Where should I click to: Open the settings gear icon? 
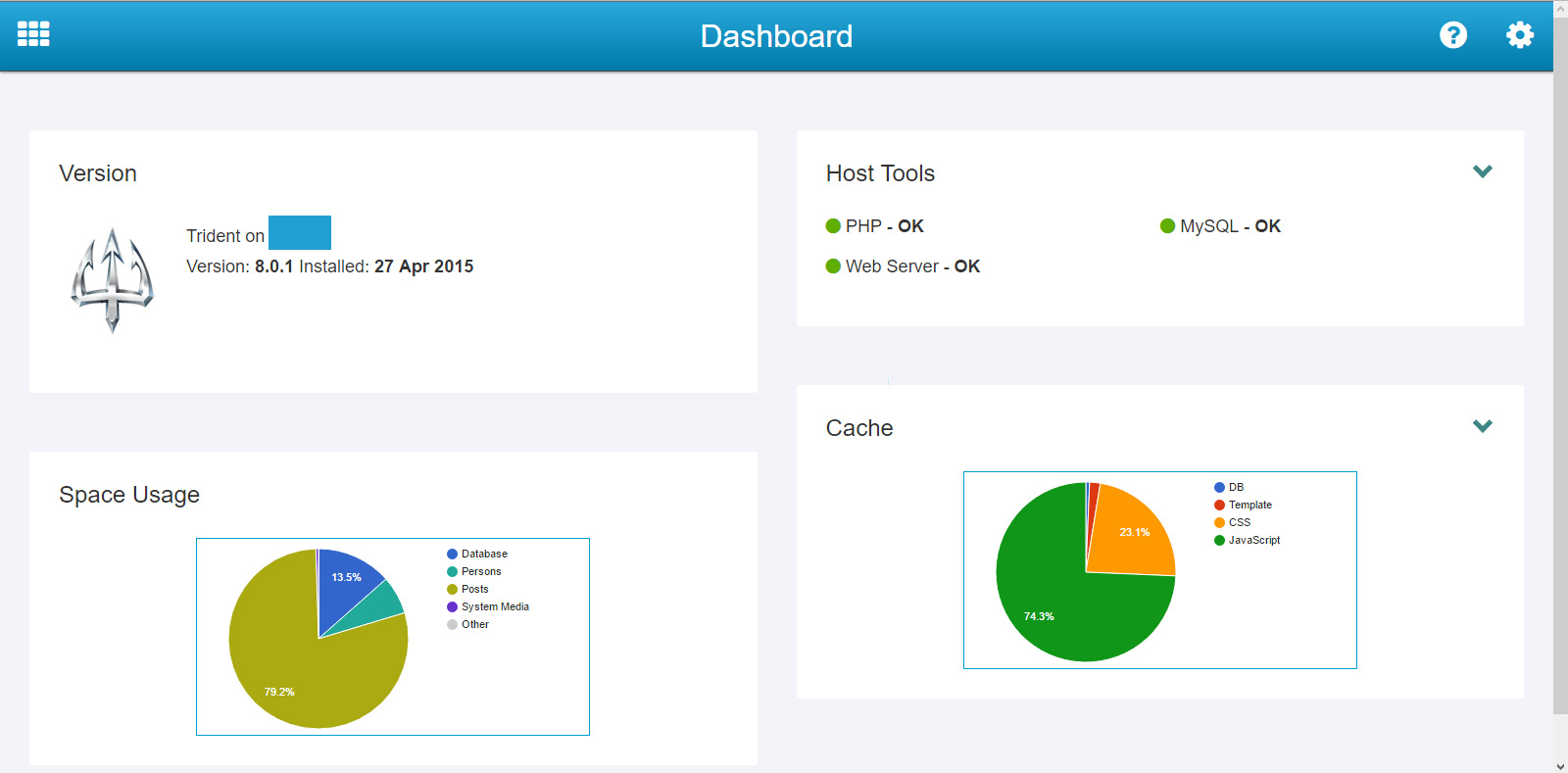[1519, 35]
